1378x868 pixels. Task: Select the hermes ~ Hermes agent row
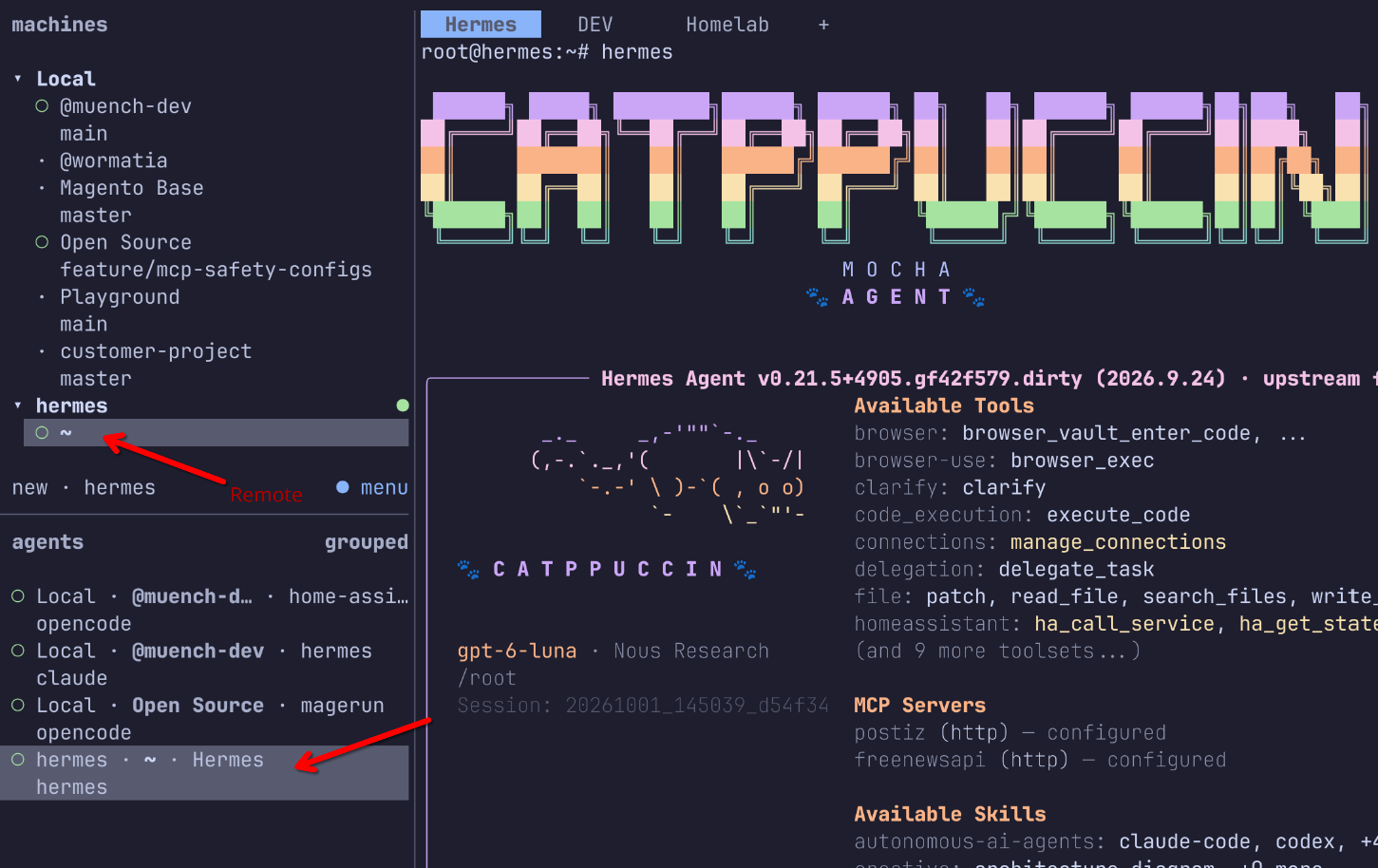click(204, 773)
